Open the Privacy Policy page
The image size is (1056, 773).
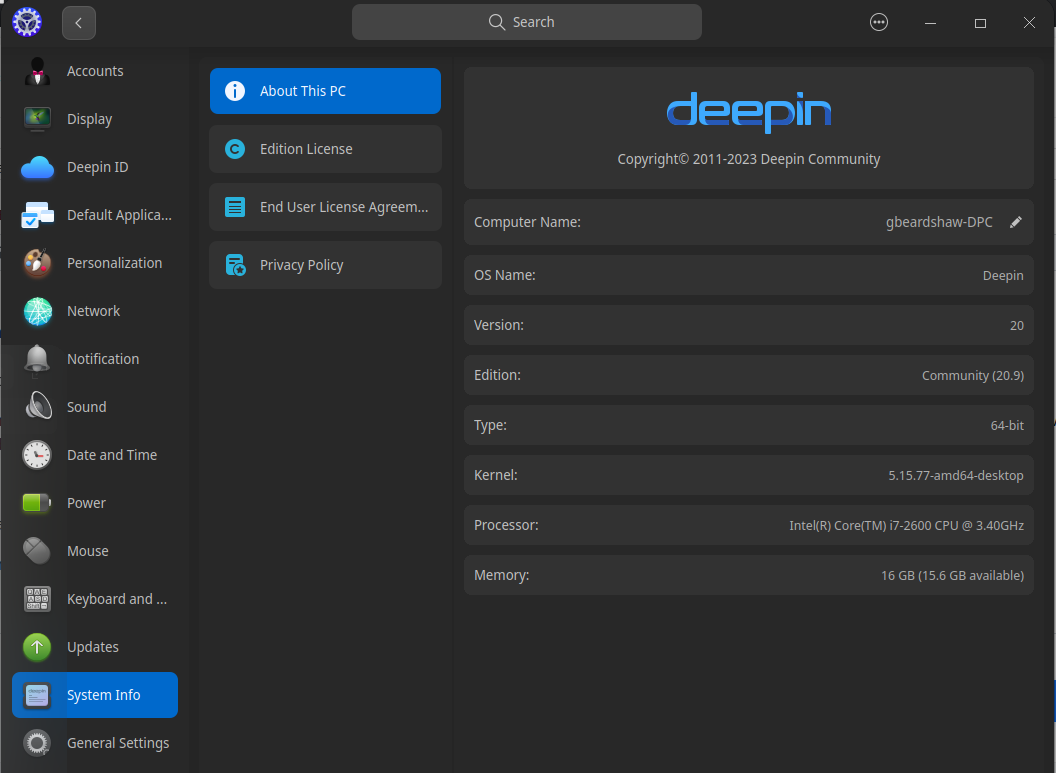(x=325, y=265)
